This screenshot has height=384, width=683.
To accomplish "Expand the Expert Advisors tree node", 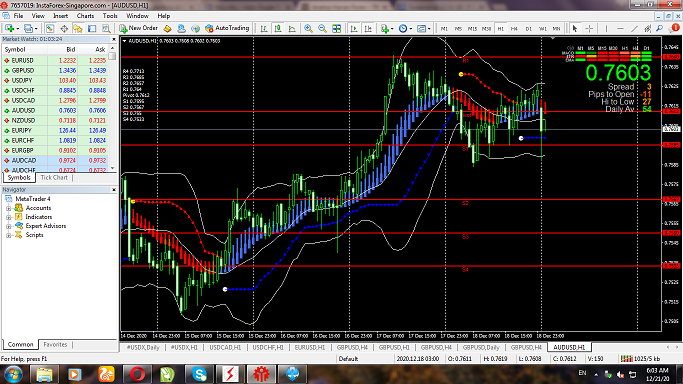I will coord(8,226).
